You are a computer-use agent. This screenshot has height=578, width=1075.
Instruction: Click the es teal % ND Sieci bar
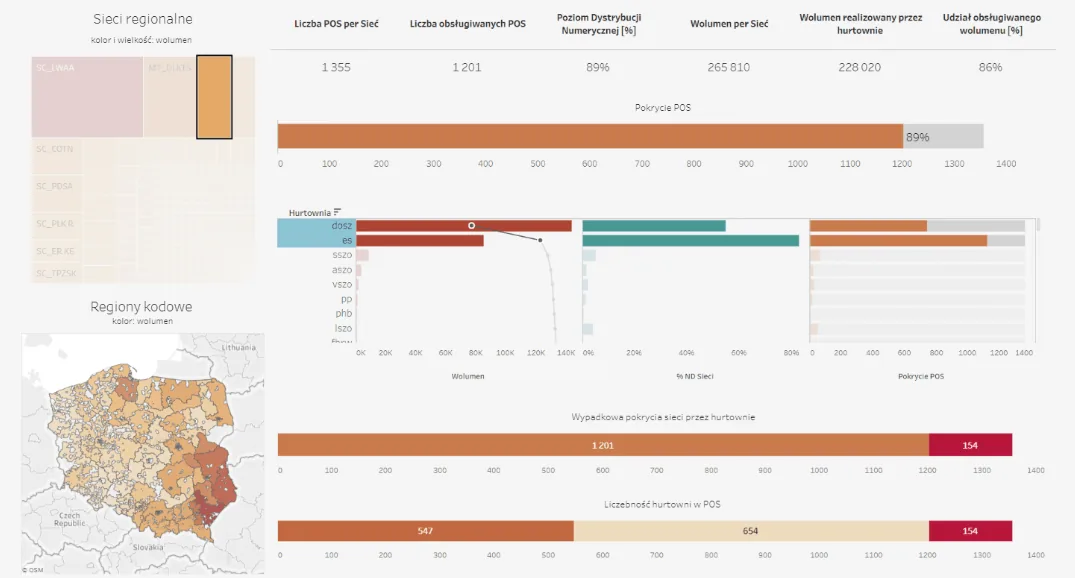click(691, 241)
